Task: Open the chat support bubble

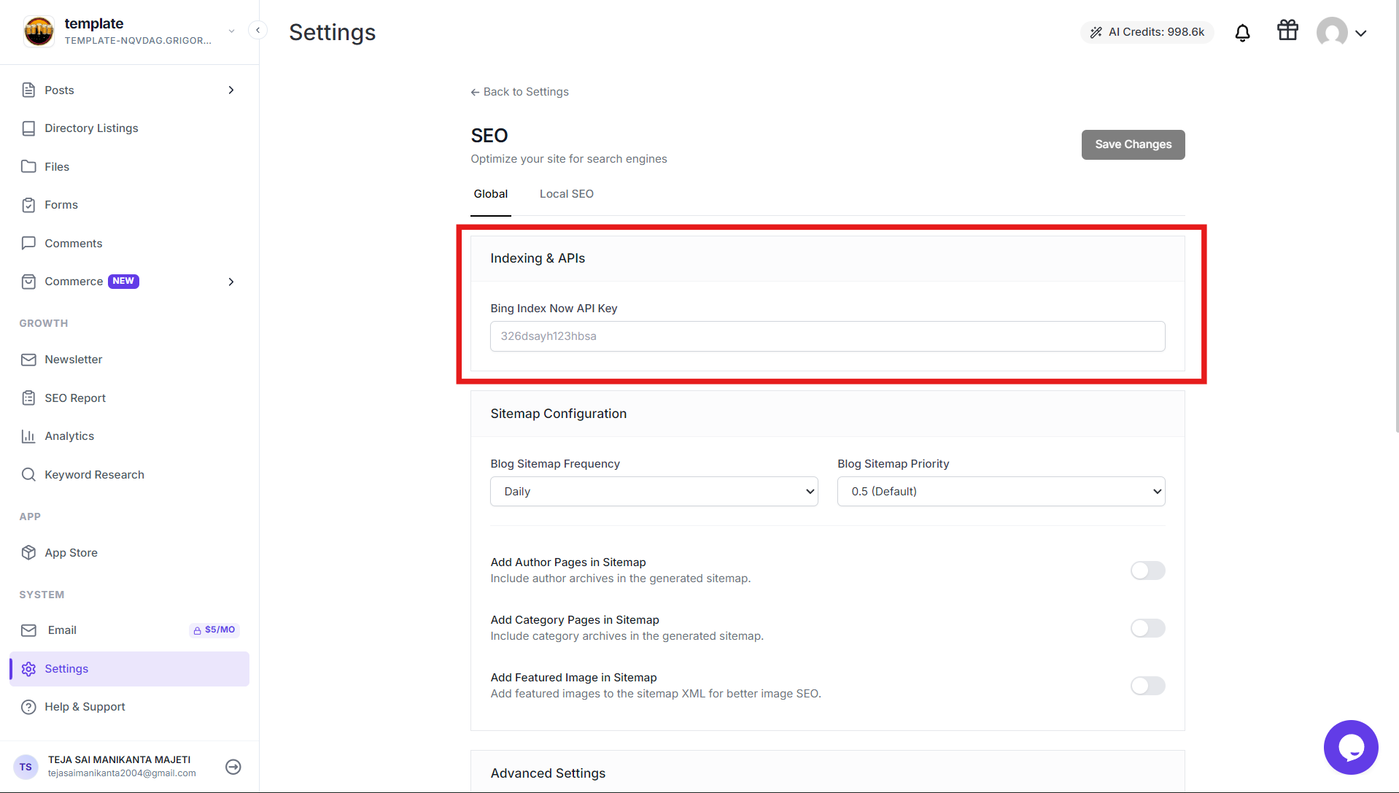Action: (1350, 747)
